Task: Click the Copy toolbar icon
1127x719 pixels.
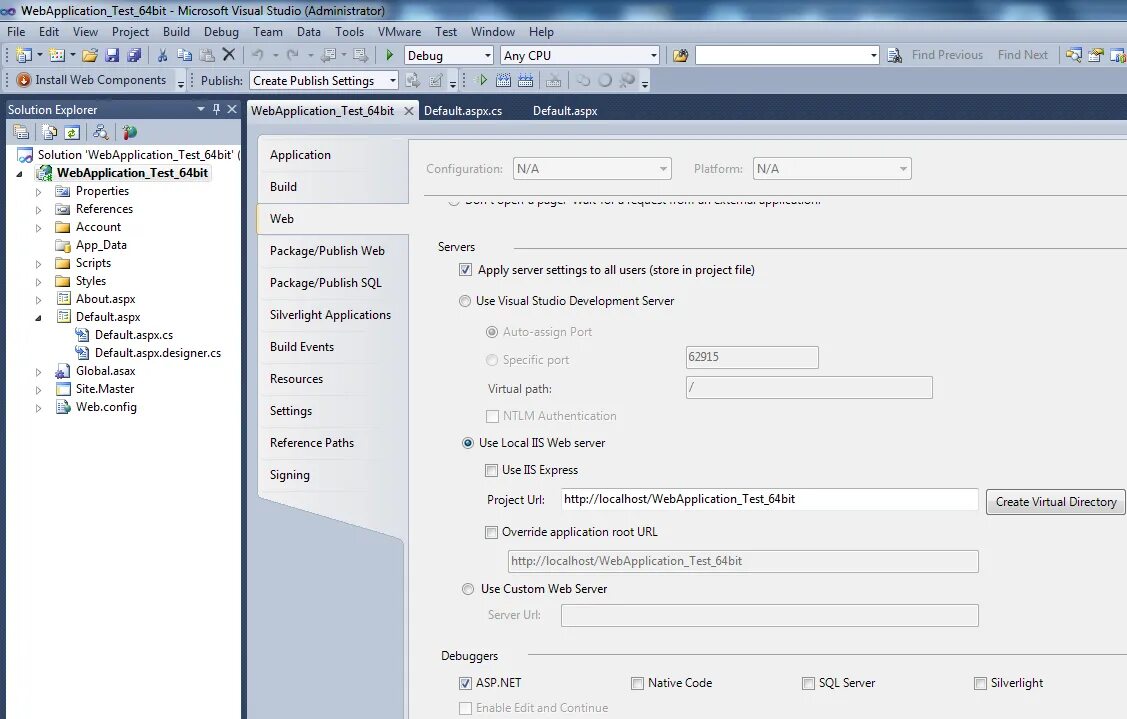Action: (x=185, y=55)
